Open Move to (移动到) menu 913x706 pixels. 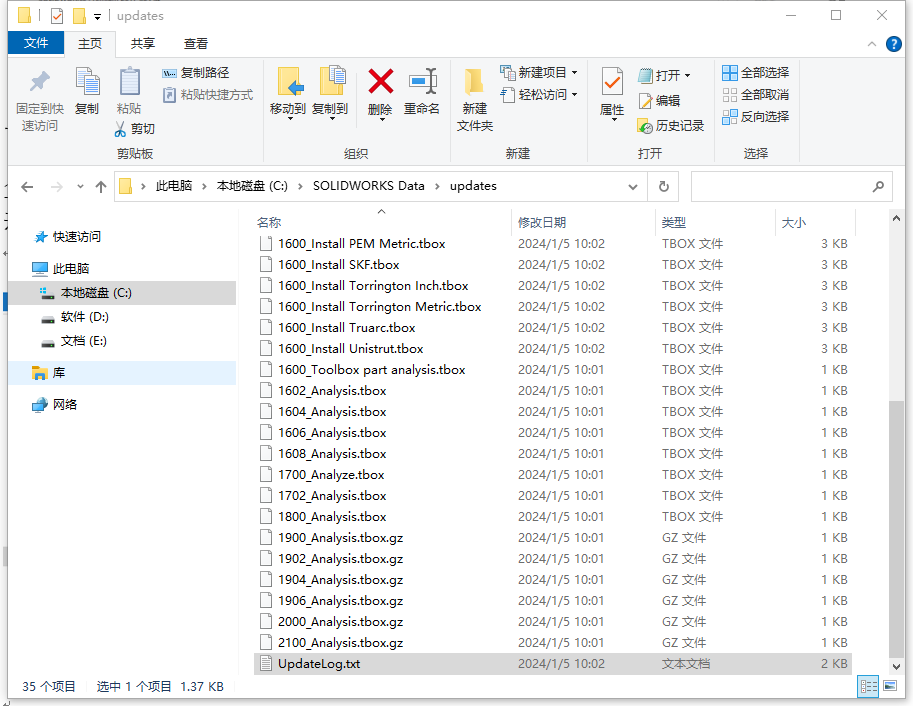(288, 93)
